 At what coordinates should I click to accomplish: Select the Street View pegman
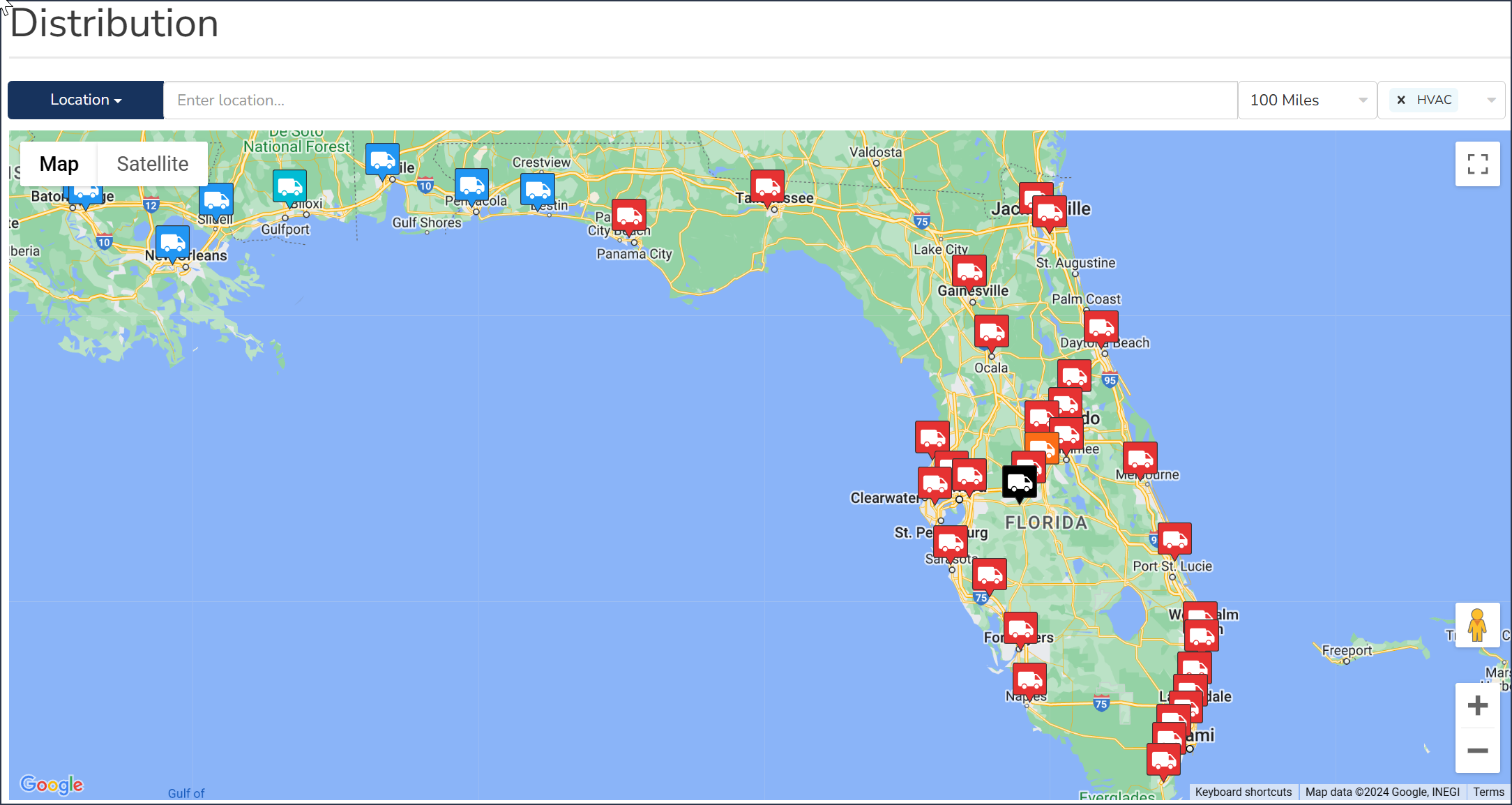point(1477,625)
